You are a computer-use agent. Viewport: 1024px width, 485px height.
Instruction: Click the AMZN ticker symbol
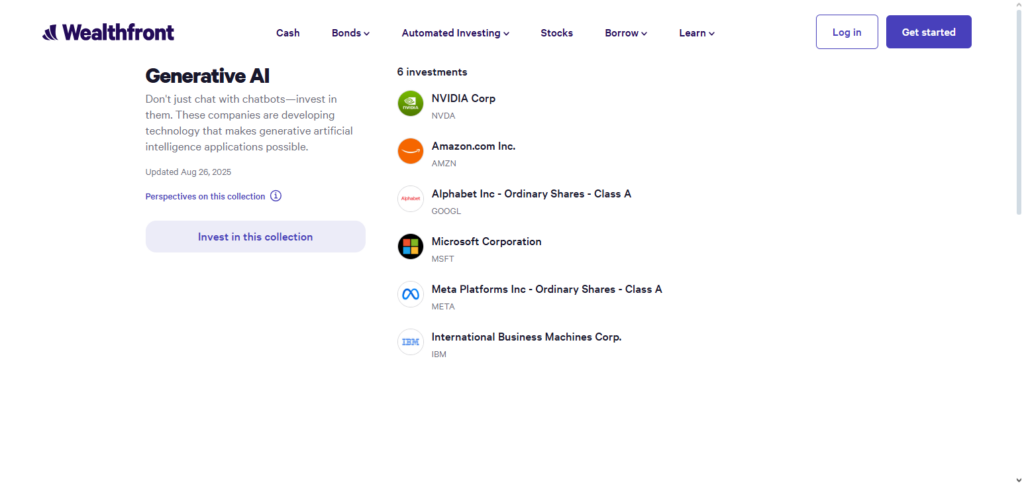[x=444, y=164]
